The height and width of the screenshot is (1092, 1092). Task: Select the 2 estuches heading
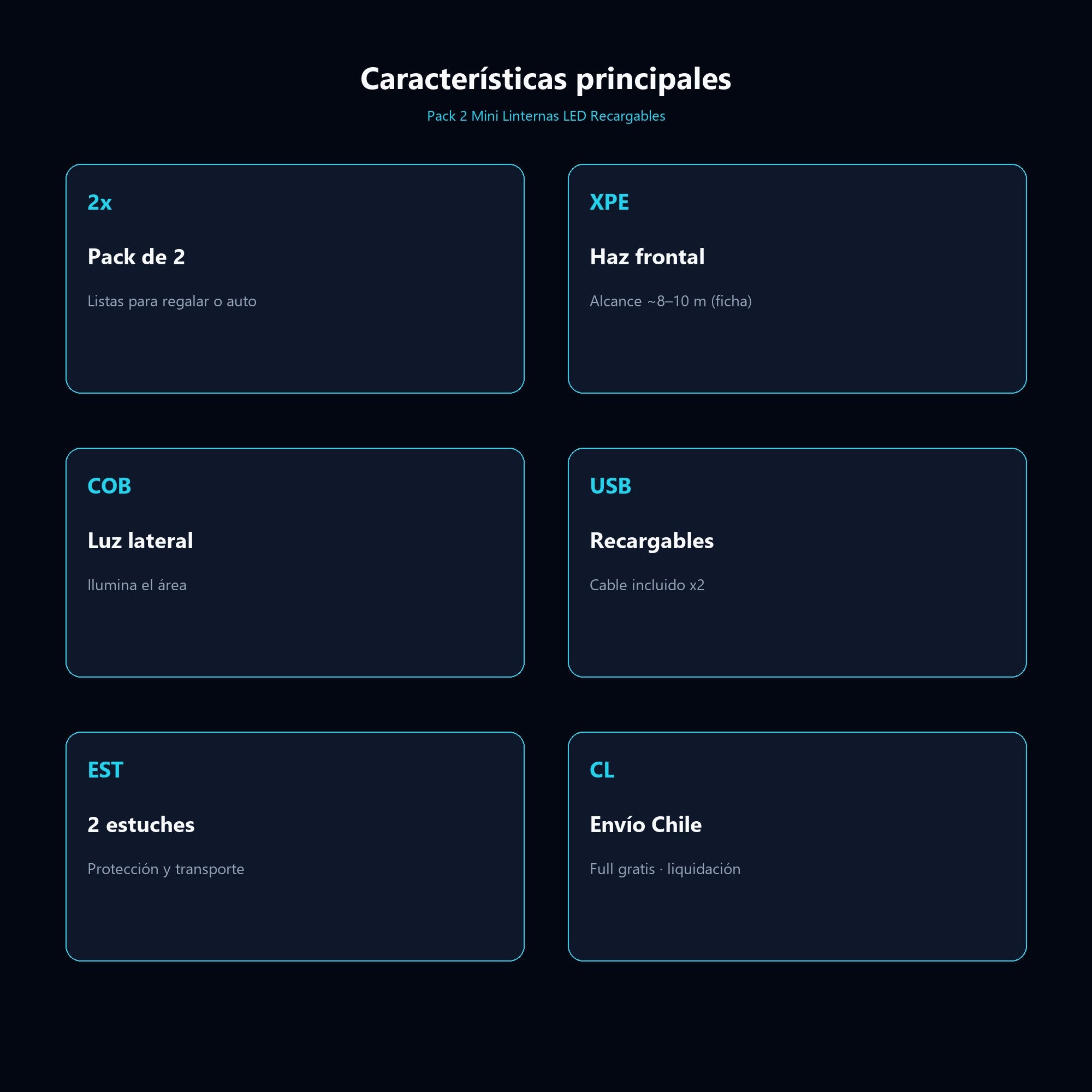point(141,824)
